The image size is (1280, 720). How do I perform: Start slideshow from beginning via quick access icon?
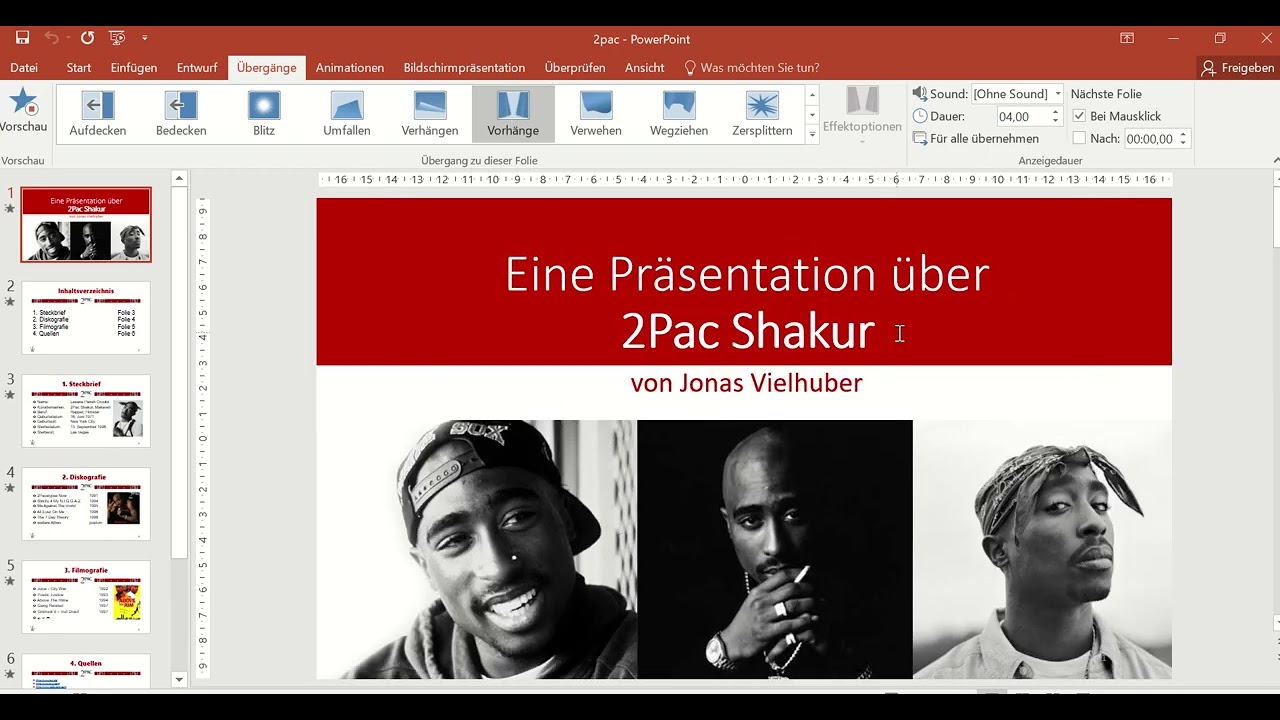point(117,38)
